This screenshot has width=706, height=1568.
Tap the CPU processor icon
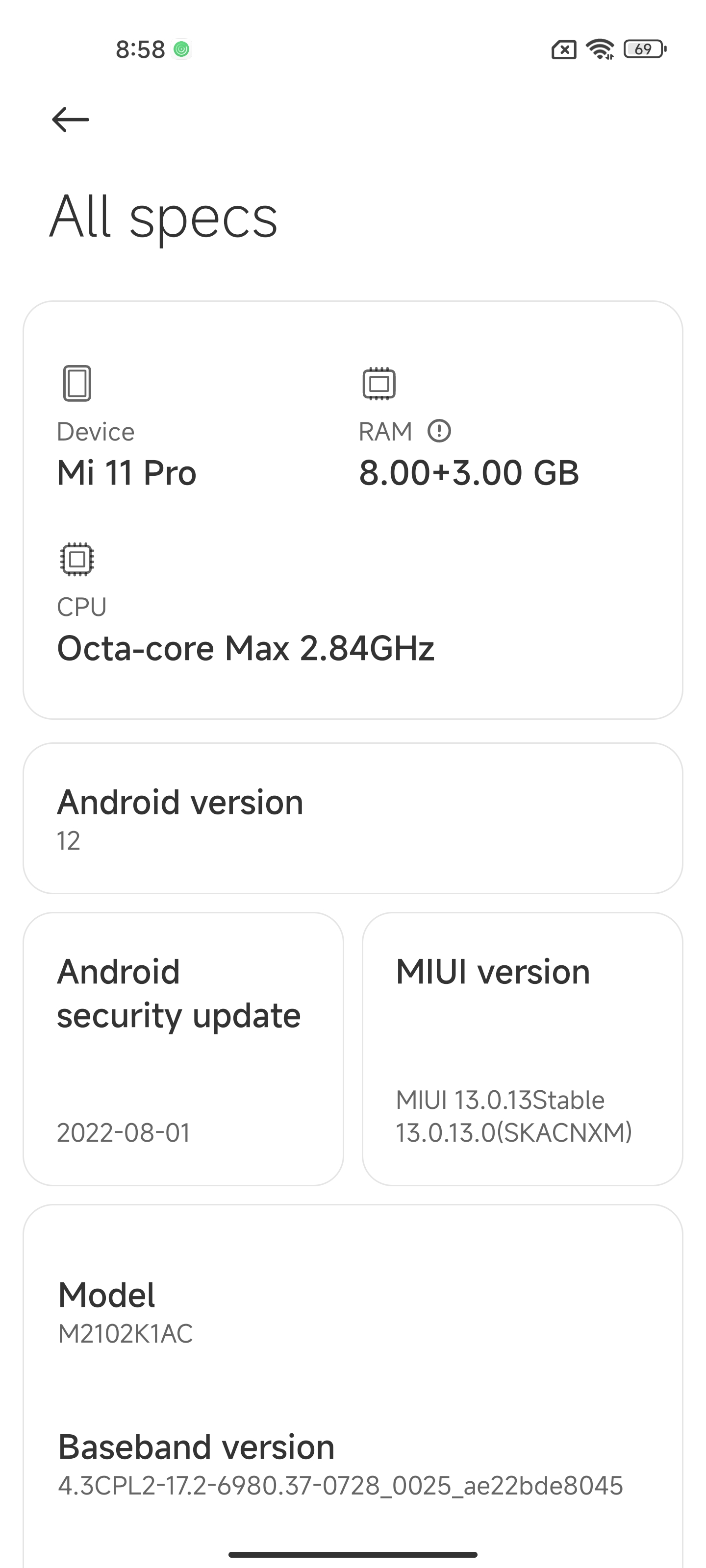coord(77,559)
